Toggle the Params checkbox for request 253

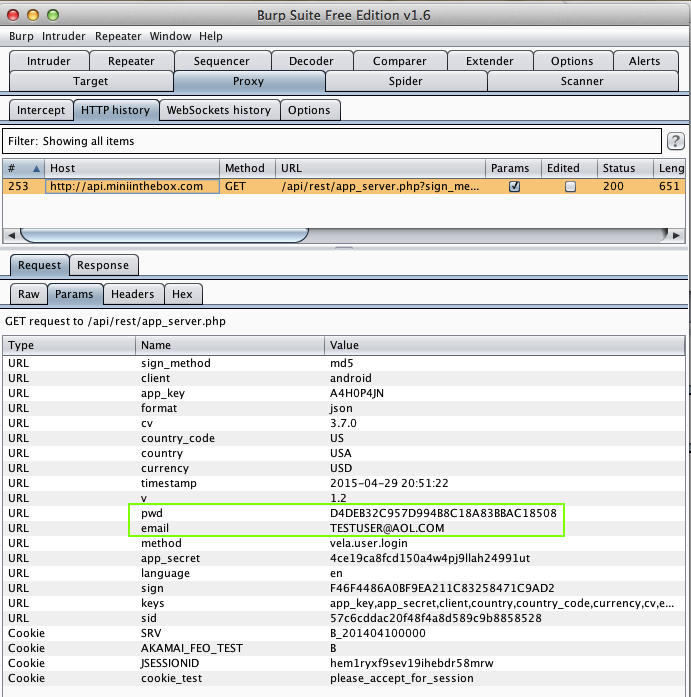pos(514,186)
